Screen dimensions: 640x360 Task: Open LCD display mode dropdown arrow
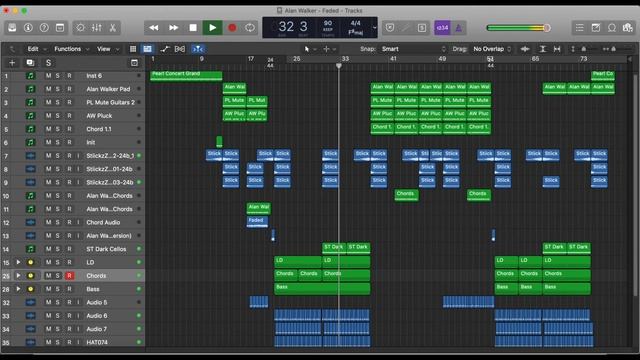coord(374,28)
